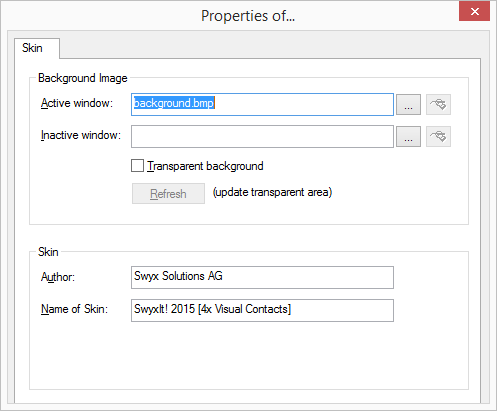497x411 pixels.
Task: Click the hand icon beside Active window field
Action: point(438,105)
